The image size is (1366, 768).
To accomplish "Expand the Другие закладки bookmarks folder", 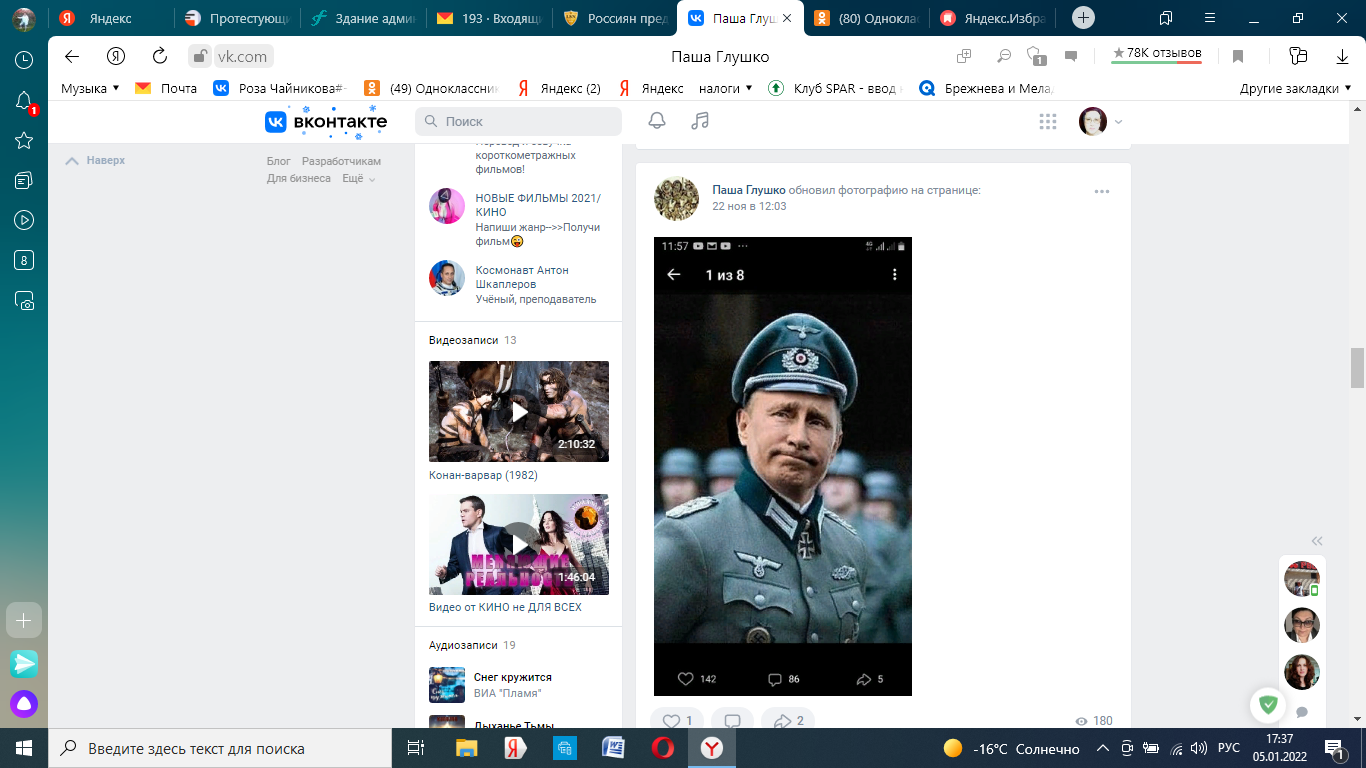I will [1295, 88].
